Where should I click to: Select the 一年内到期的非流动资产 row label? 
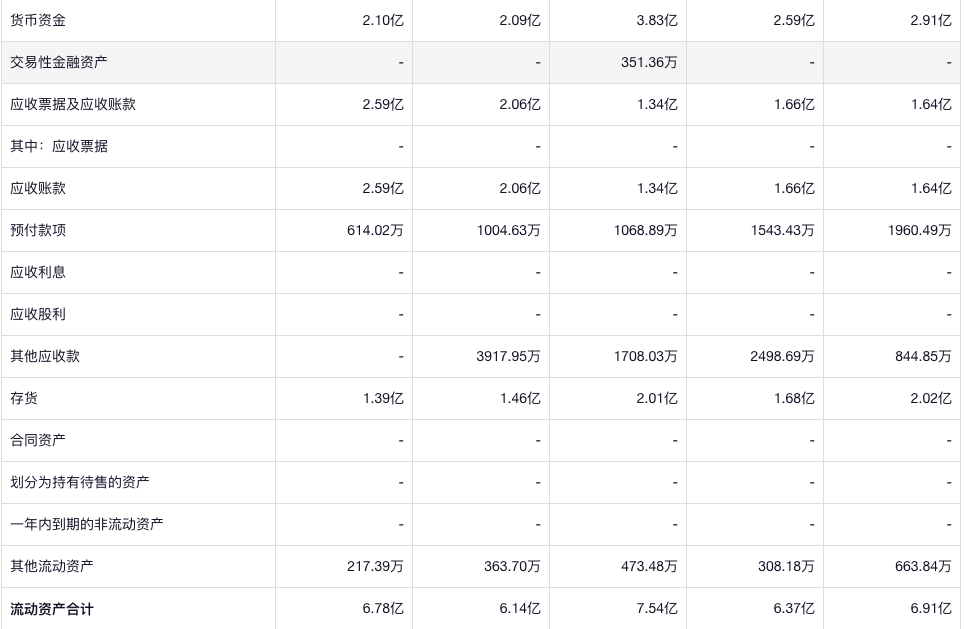pyautogui.click(x=87, y=524)
